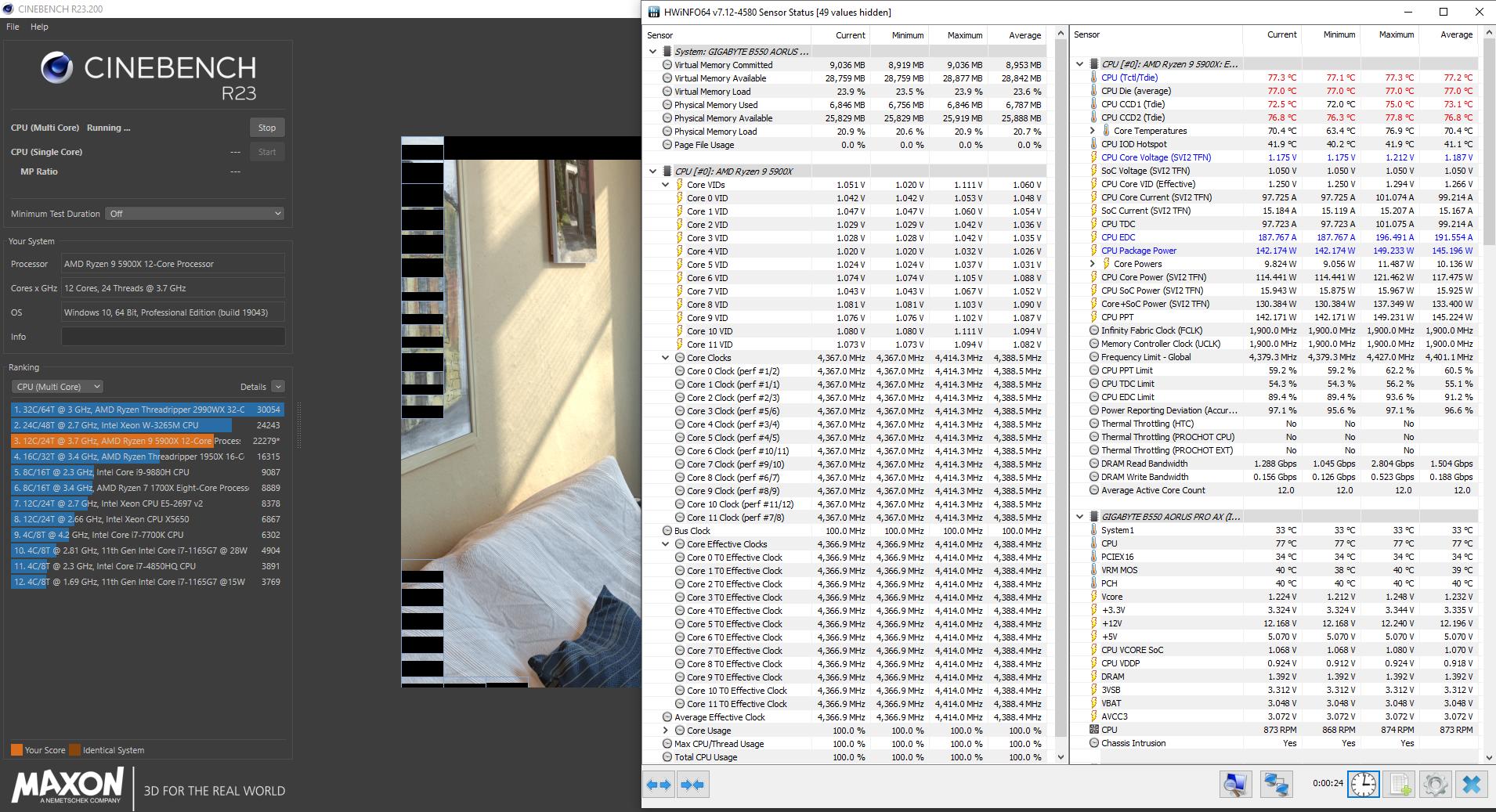Click the right sensor pane scroll-down arrow
The width and height of the screenshot is (1496, 812).
click(x=1489, y=757)
